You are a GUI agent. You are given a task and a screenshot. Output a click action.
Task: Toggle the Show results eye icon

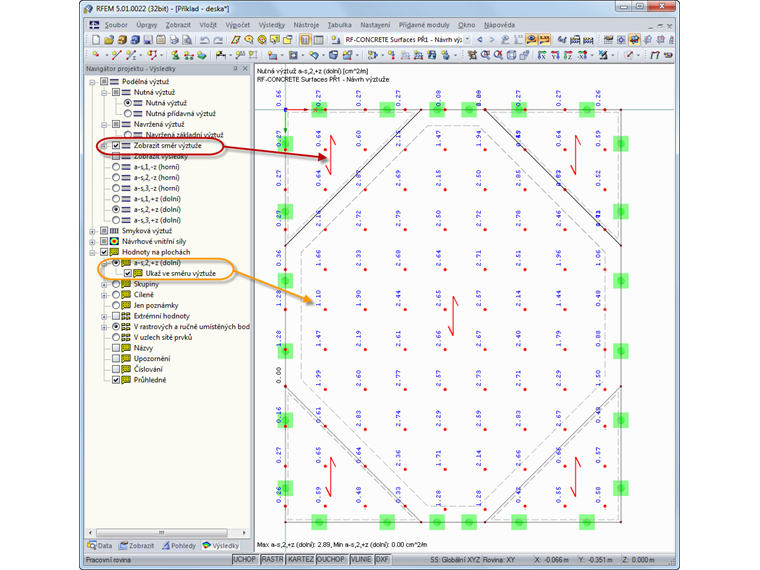[531, 40]
